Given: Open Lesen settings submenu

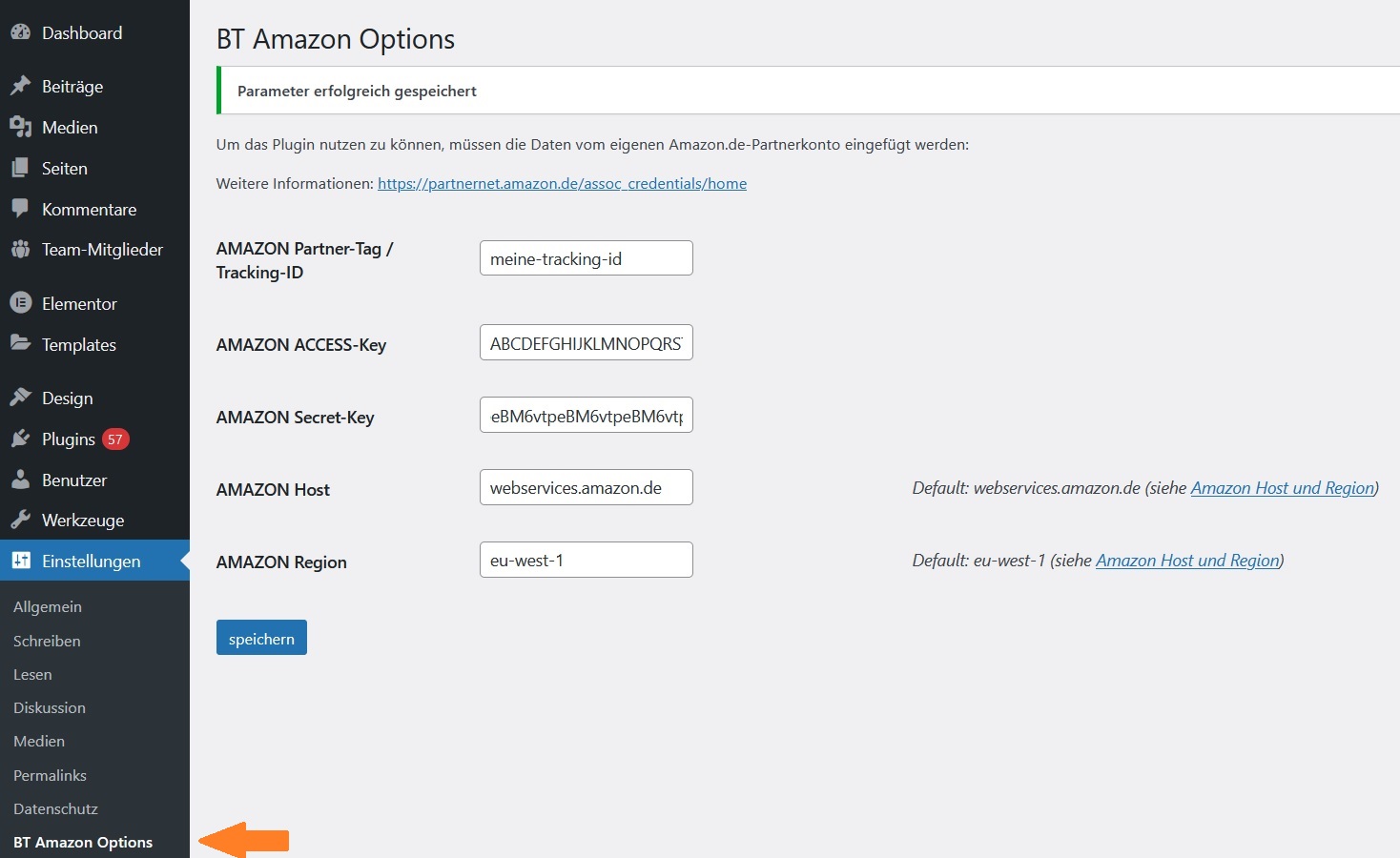Looking at the screenshot, I should [x=32, y=674].
